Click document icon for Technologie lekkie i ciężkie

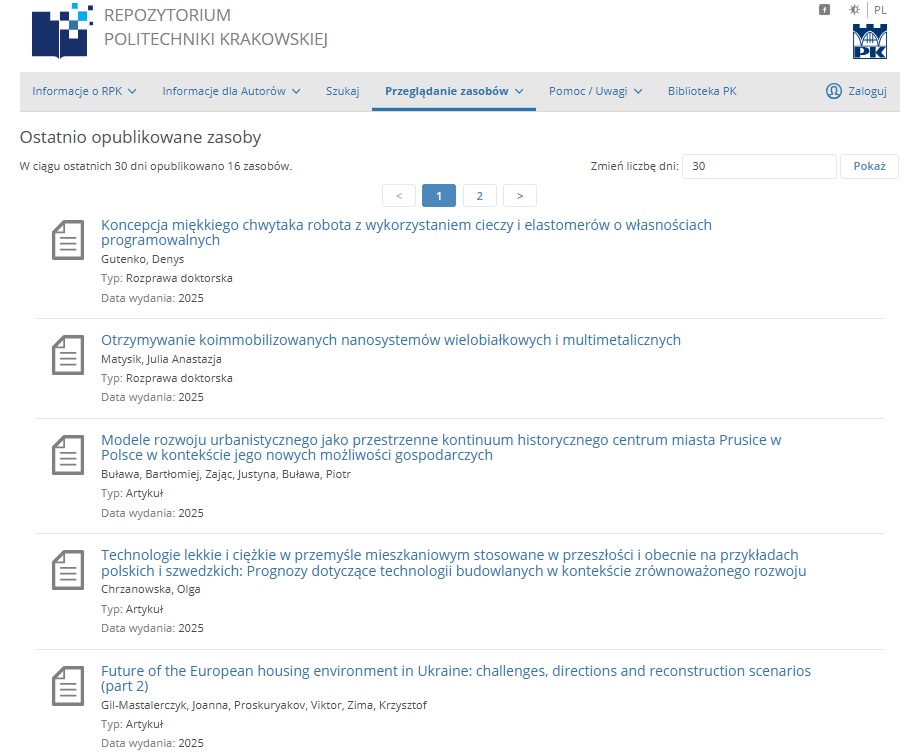coord(68,571)
